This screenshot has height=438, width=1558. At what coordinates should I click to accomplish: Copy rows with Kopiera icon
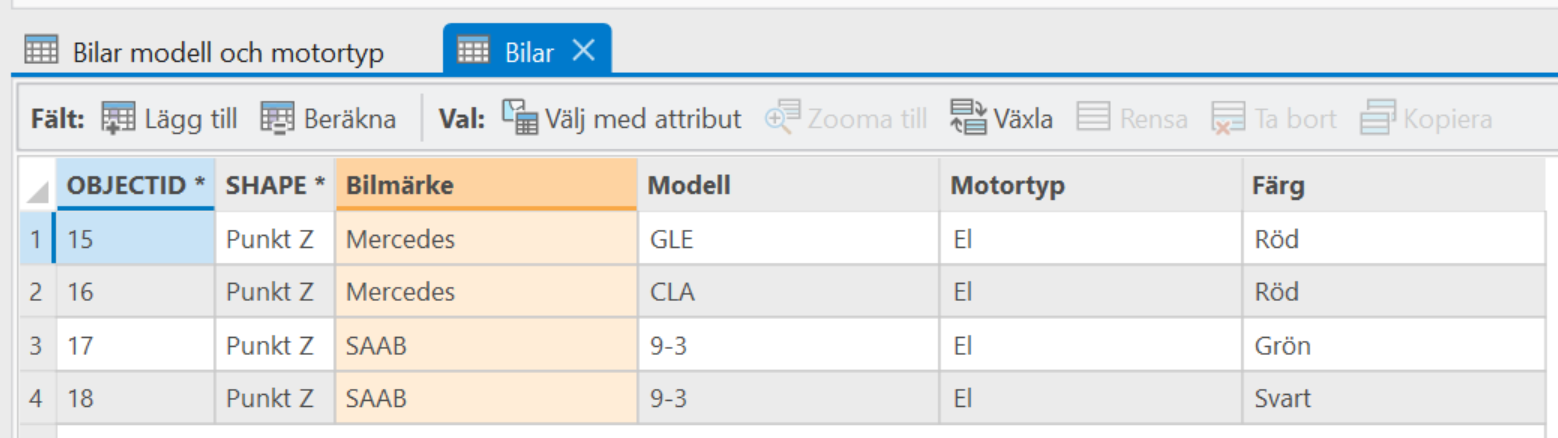tap(1377, 119)
